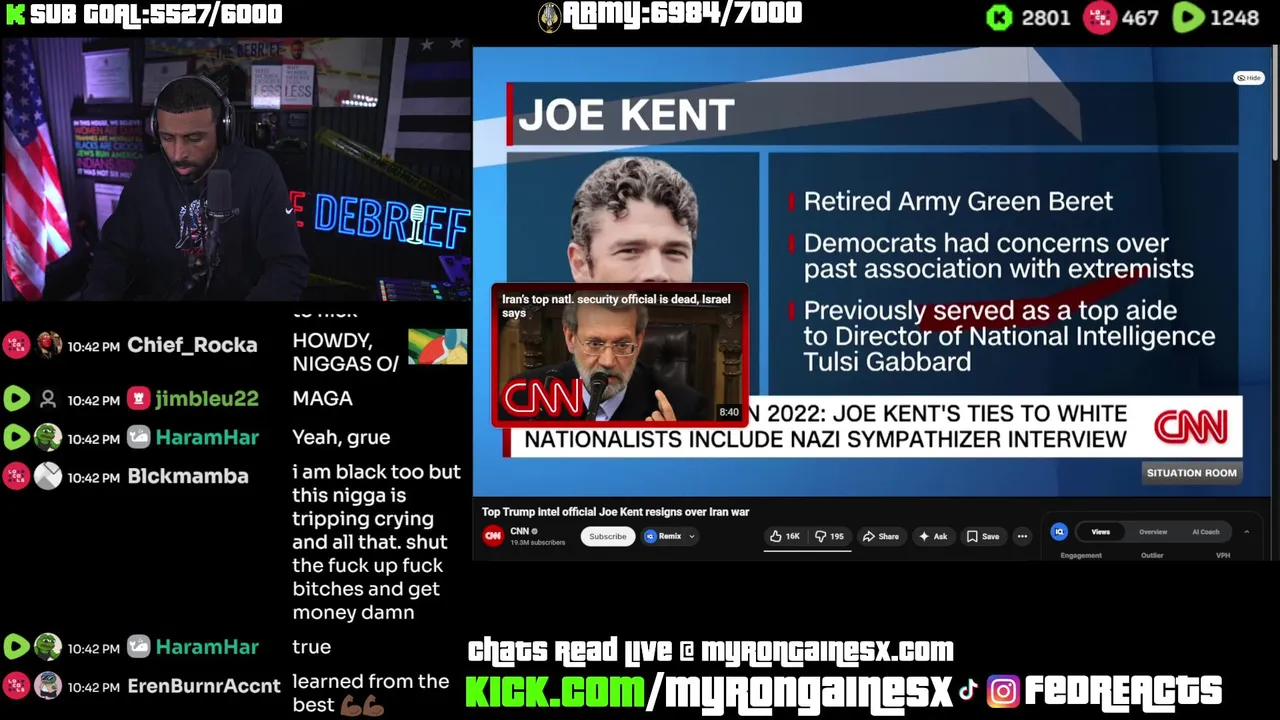Image resolution: width=1280 pixels, height=720 pixels.
Task: Click the Outlier column label
Action: [x=1152, y=555]
